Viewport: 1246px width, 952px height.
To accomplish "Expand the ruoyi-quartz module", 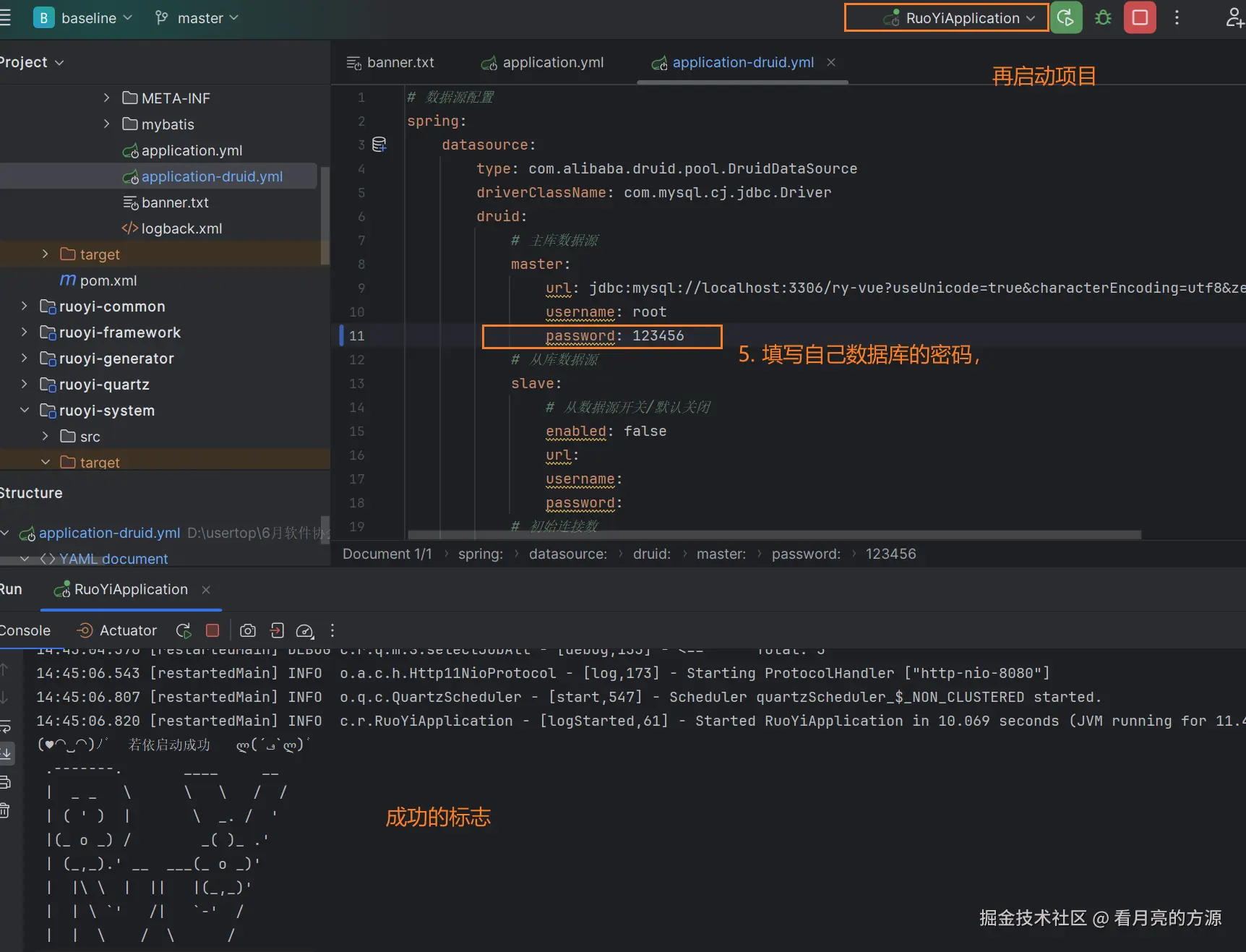I will 24,384.
